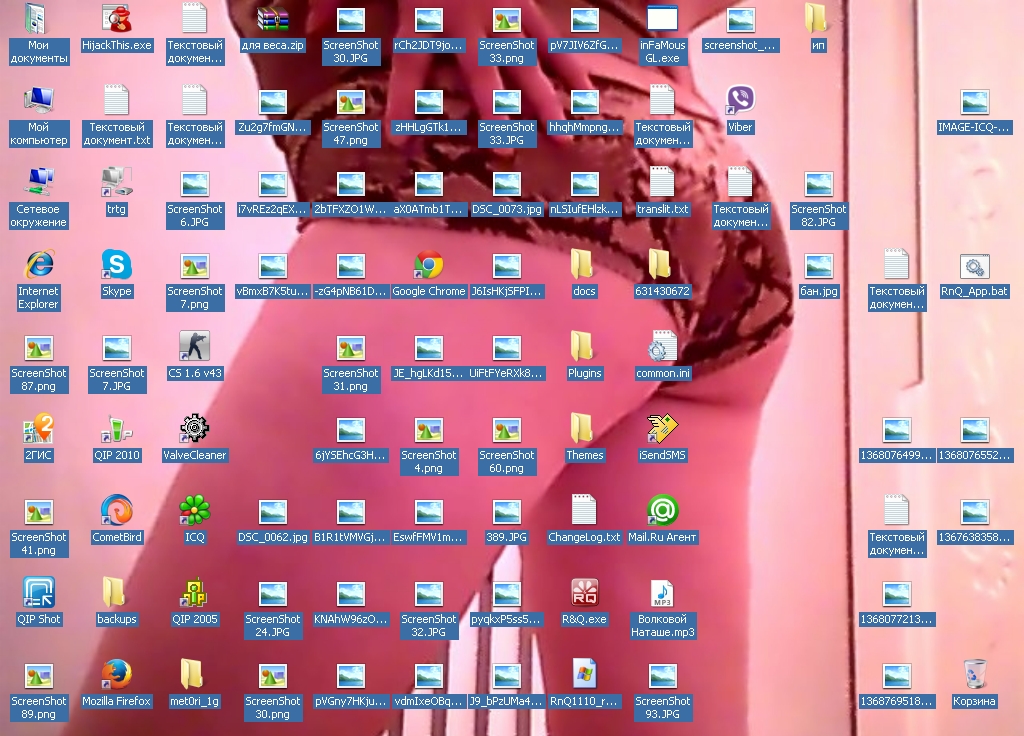The image size is (1024, 736).
Task: Open DSC_0073.jpg image file
Action: pos(507,183)
